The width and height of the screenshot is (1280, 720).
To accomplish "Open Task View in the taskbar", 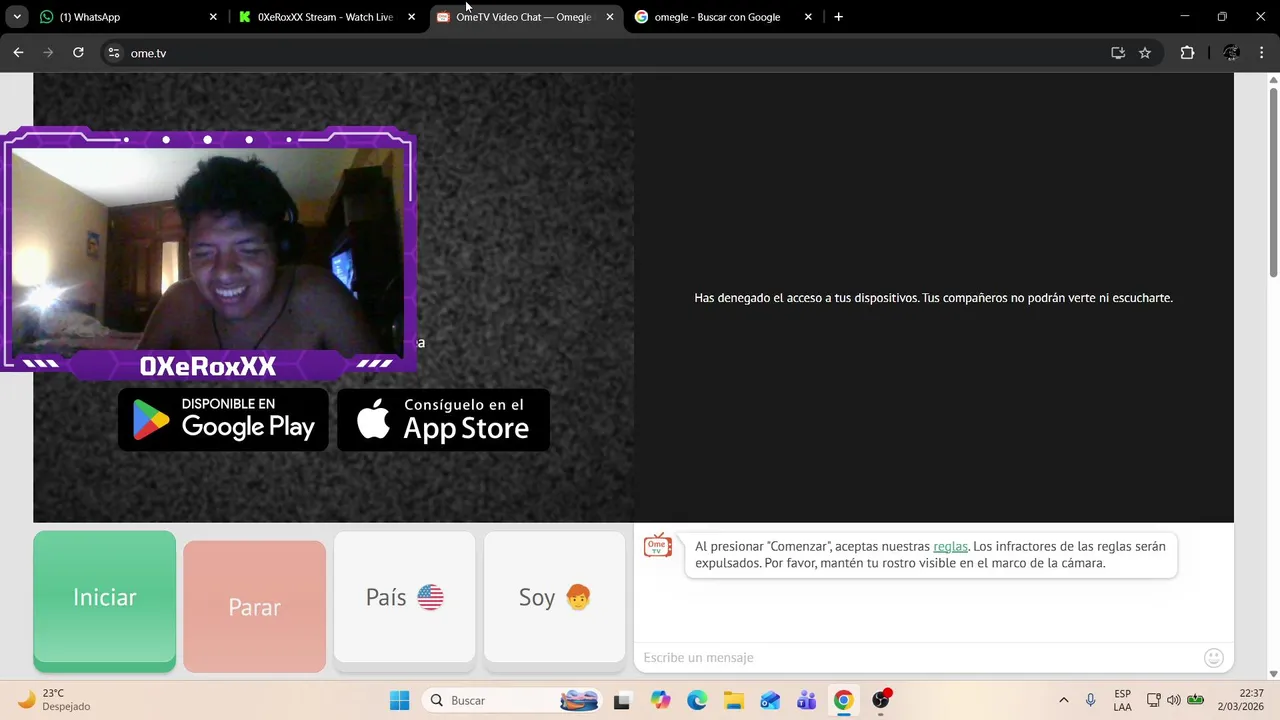I will click(622, 700).
